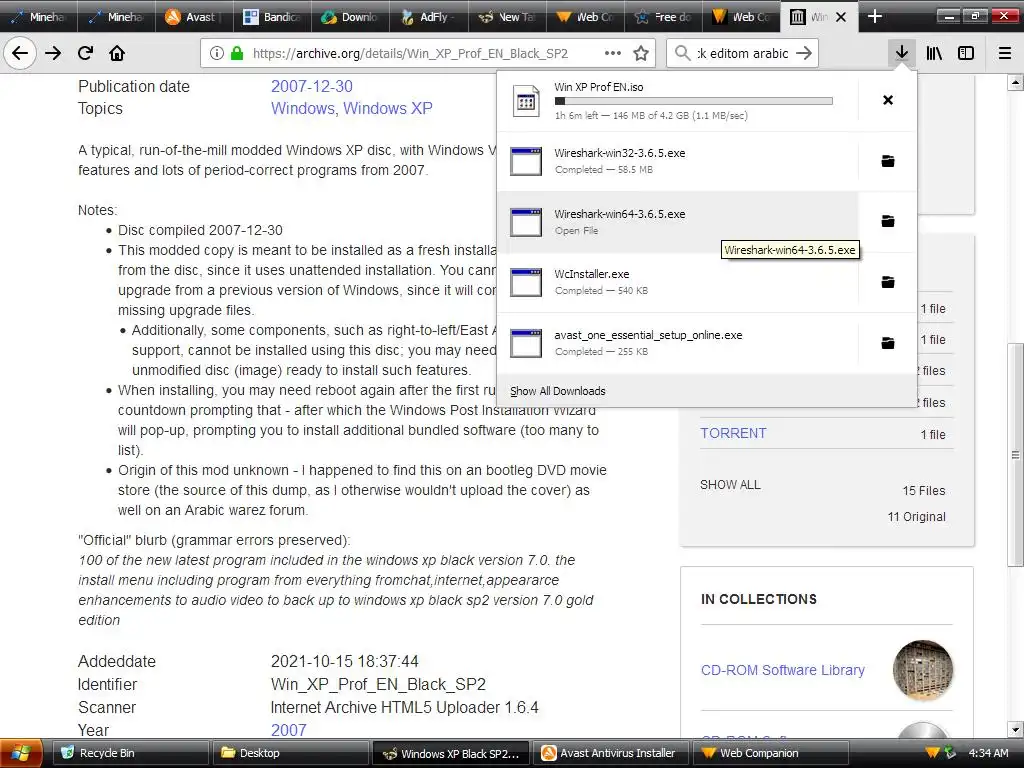Viewport: 1024px width, 768px height.
Task: Click the green secure lock icon
Action: (237, 53)
